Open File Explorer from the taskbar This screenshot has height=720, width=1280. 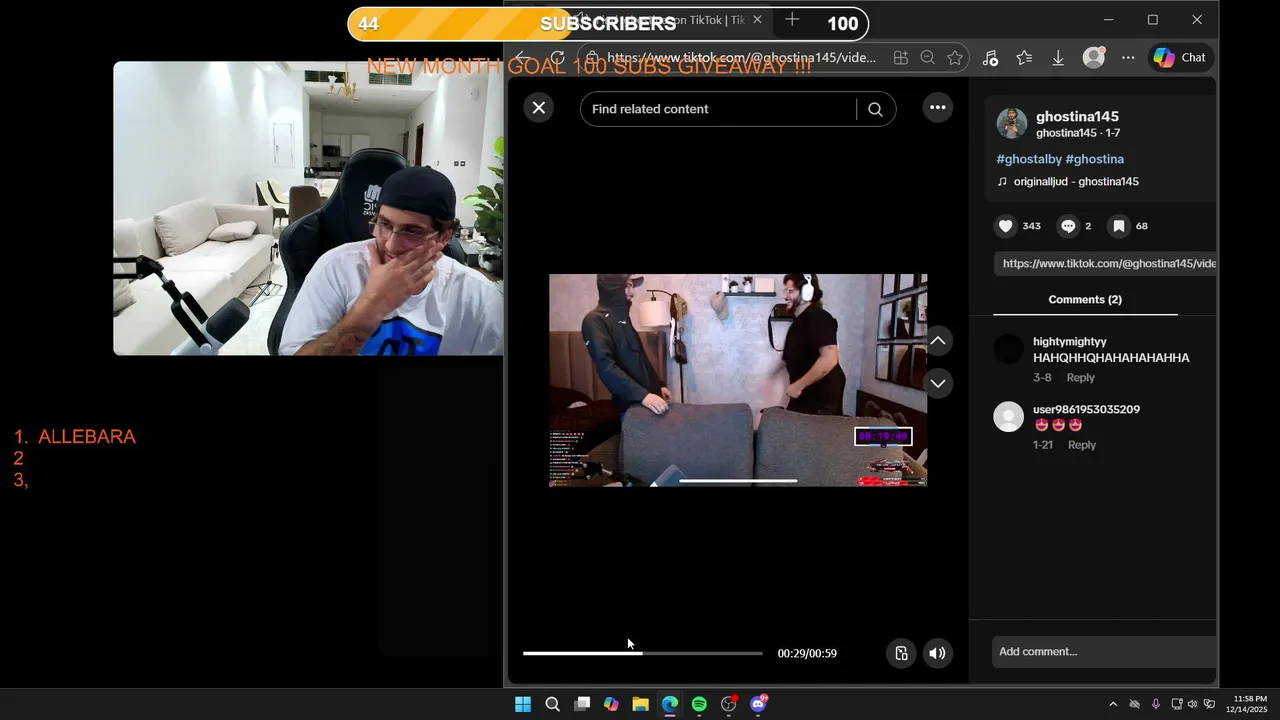click(x=641, y=704)
